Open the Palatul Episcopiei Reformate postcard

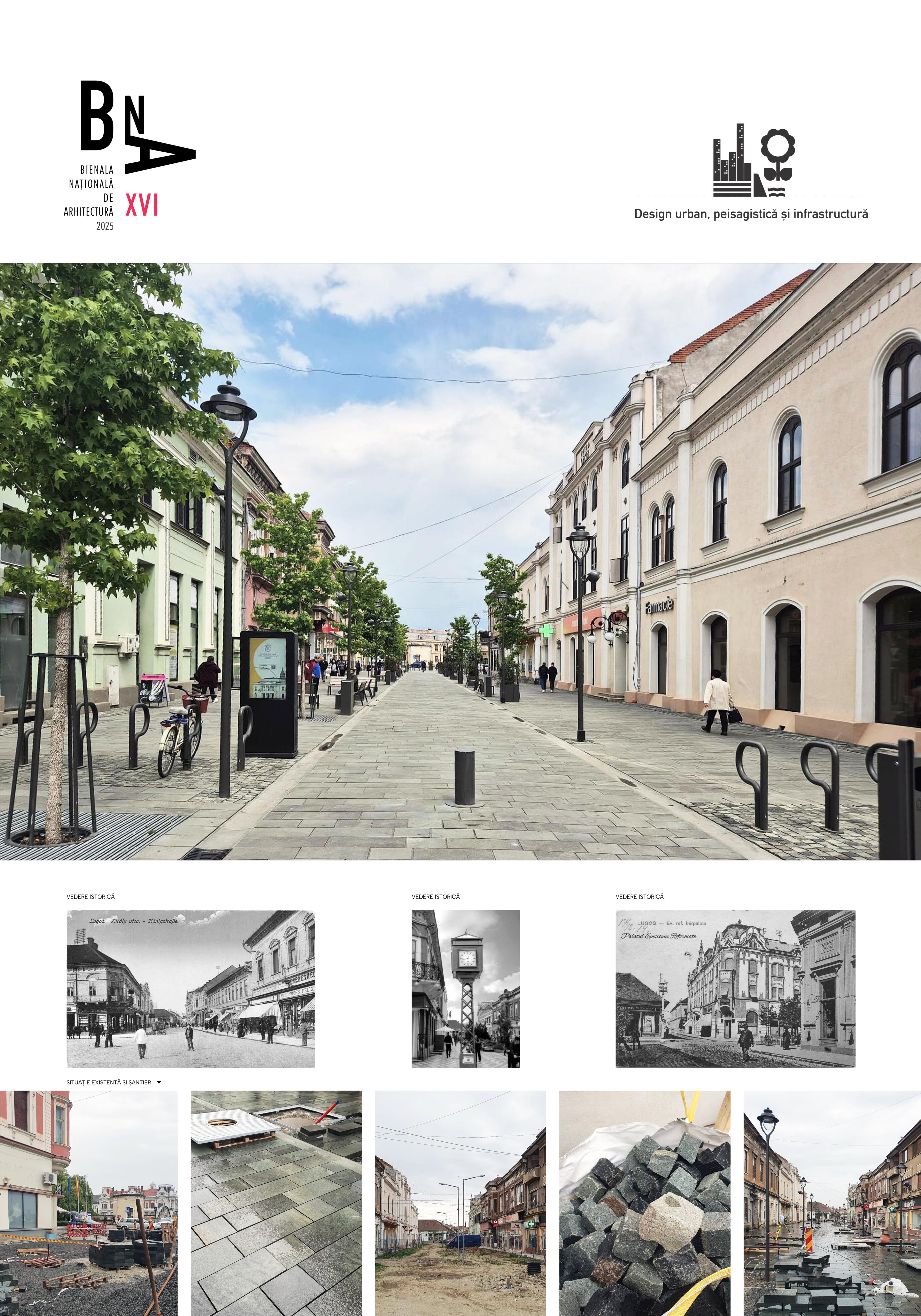pyautogui.click(x=735, y=989)
